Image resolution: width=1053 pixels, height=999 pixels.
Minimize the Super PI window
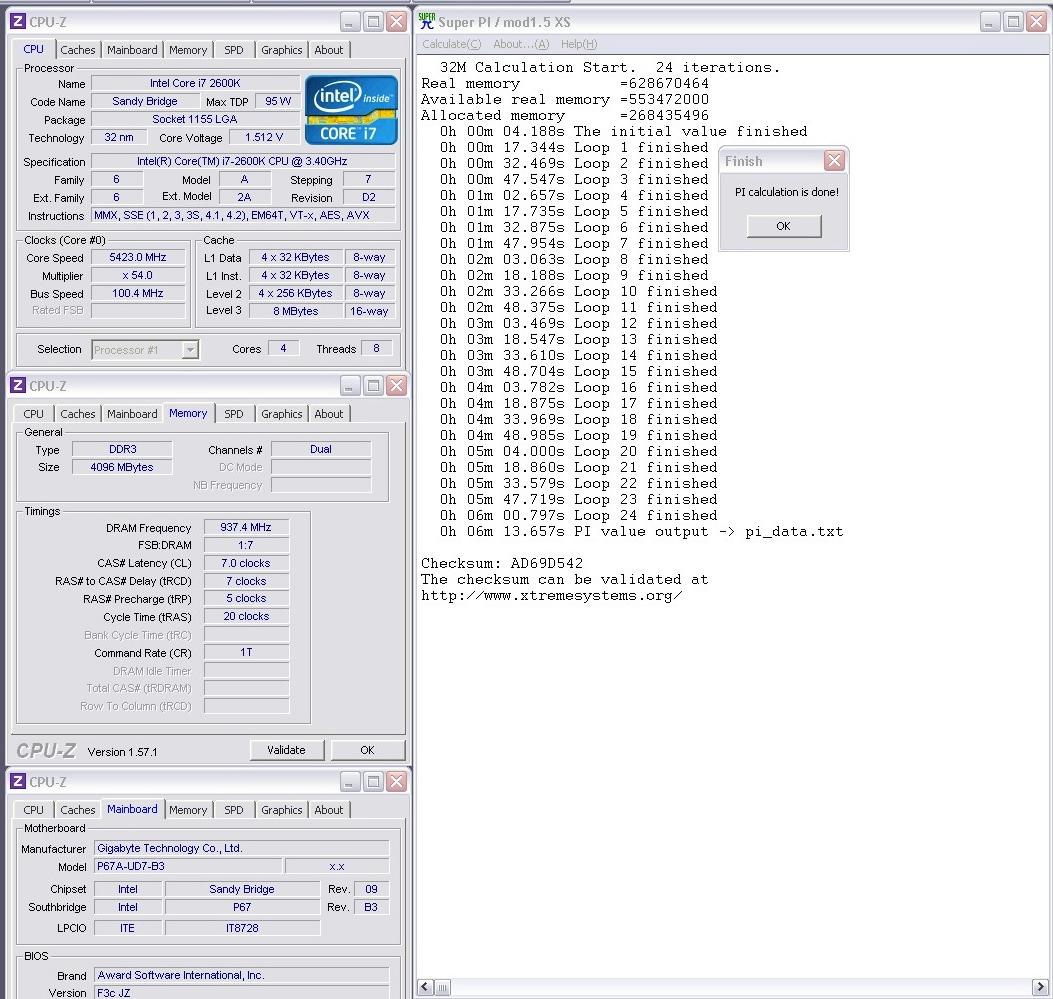point(990,21)
